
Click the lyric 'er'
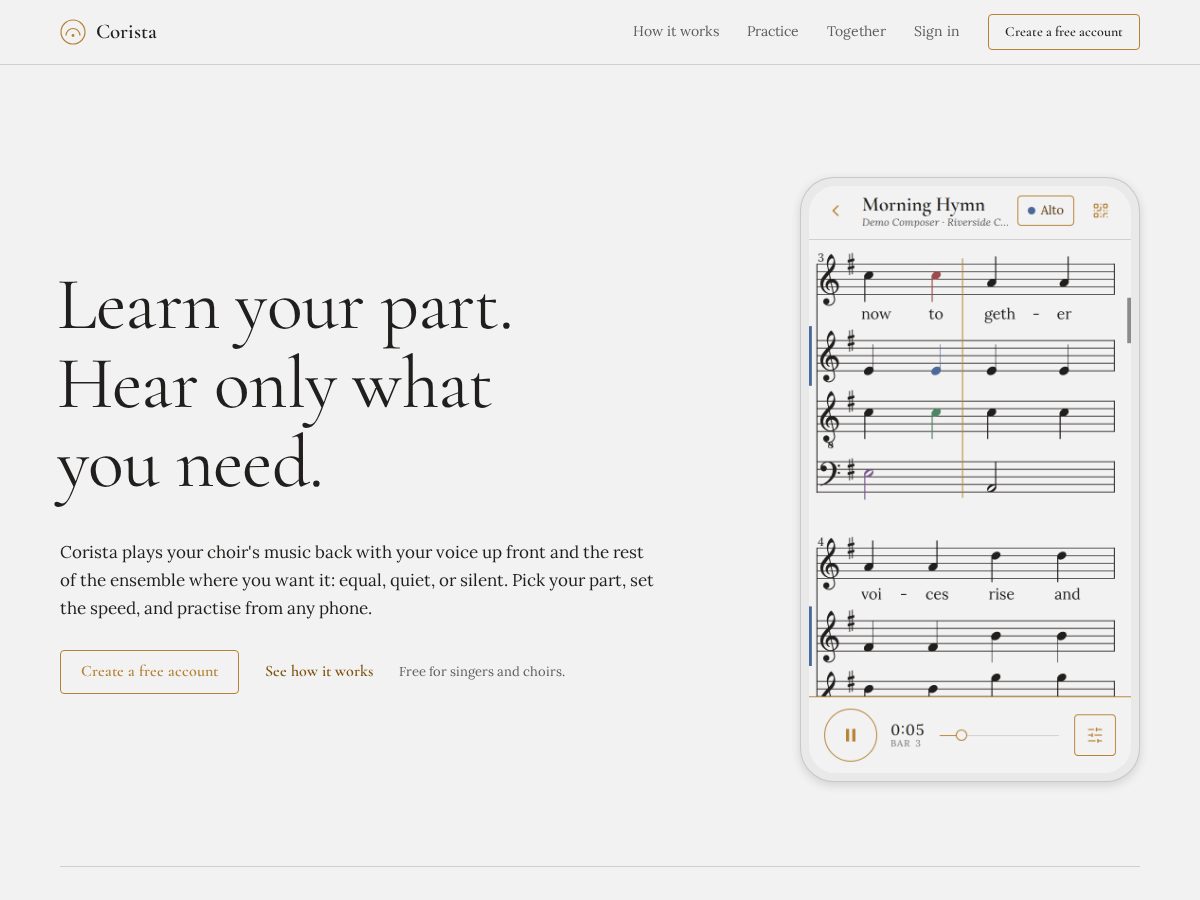point(1064,314)
